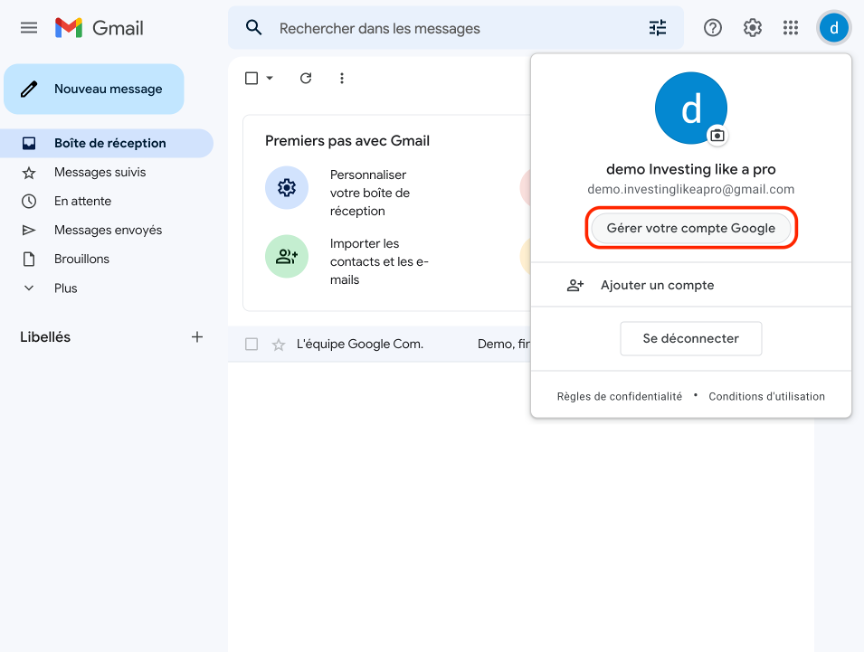Viewport: 864px width, 652px height.
Task: Click the demo Investing like a pro name
Action: [x=690, y=169]
